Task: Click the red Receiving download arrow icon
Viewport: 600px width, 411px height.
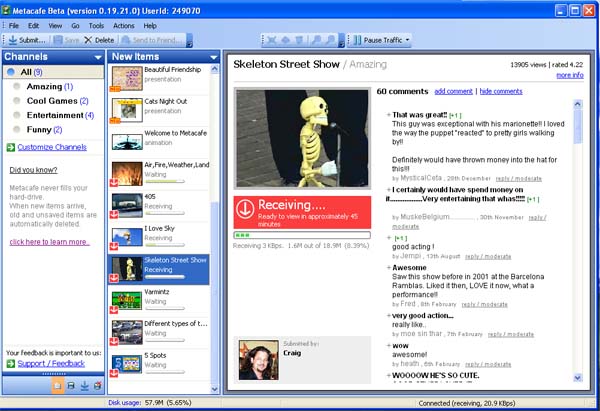Action: [x=245, y=209]
